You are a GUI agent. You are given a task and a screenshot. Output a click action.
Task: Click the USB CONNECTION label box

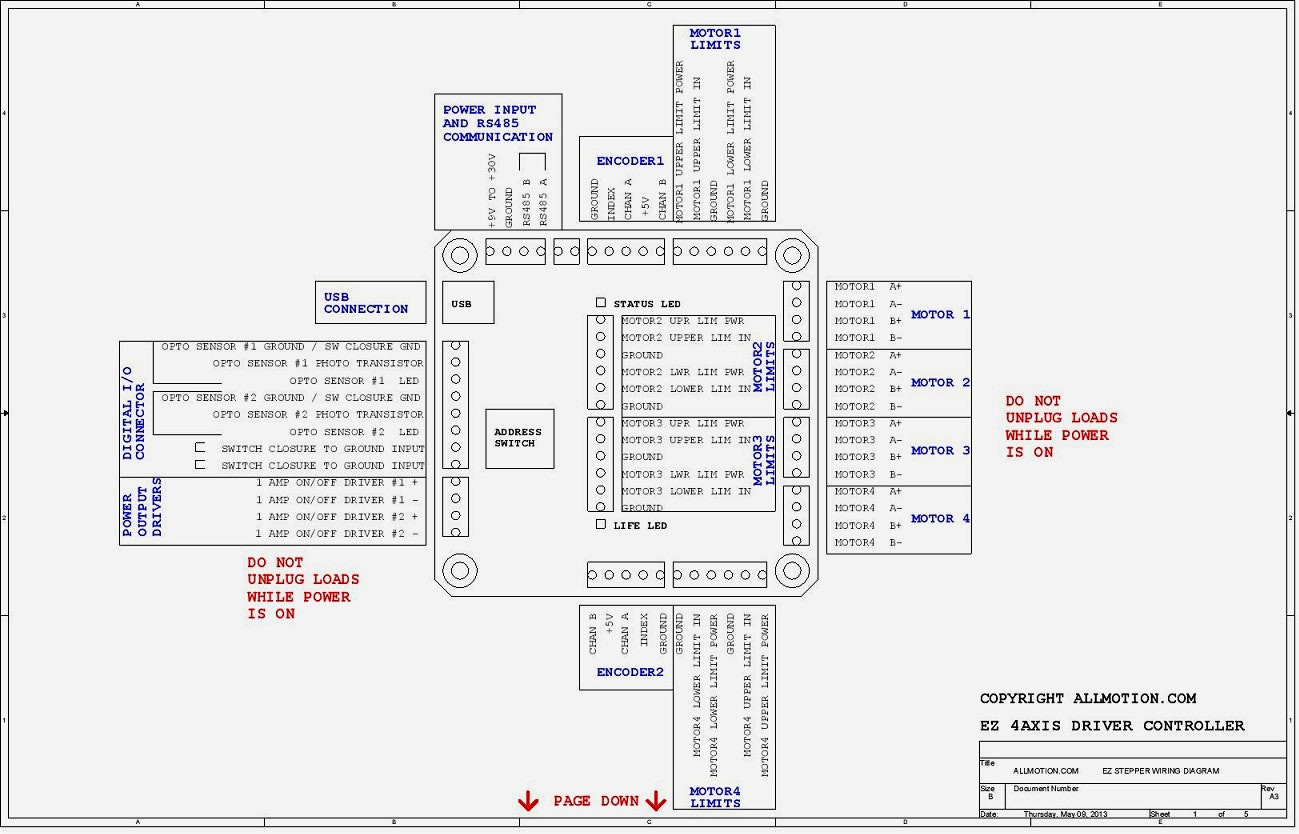pyautogui.click(x=370, y=302)
